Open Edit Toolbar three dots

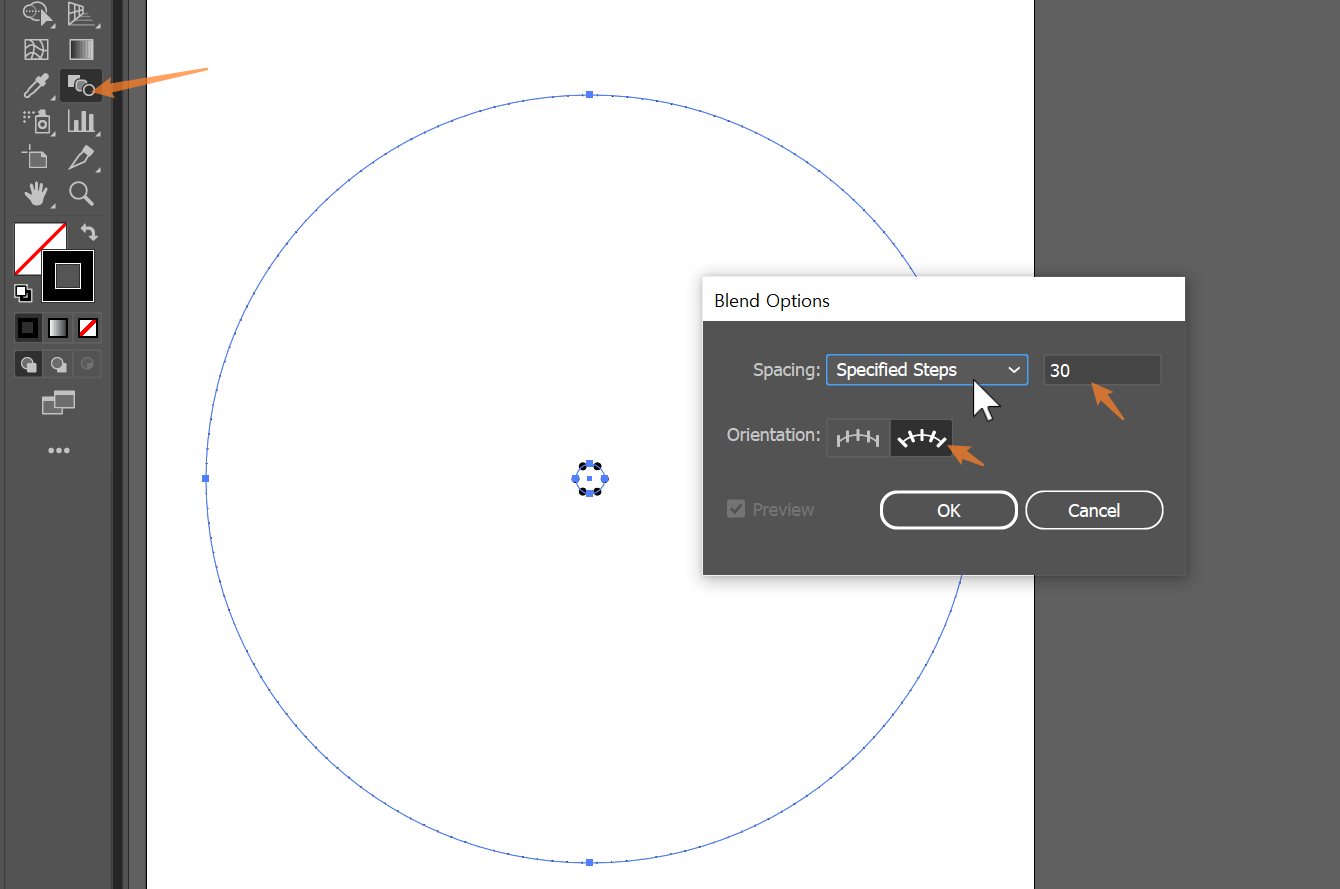pyautogui.click(x=59, y=451)
